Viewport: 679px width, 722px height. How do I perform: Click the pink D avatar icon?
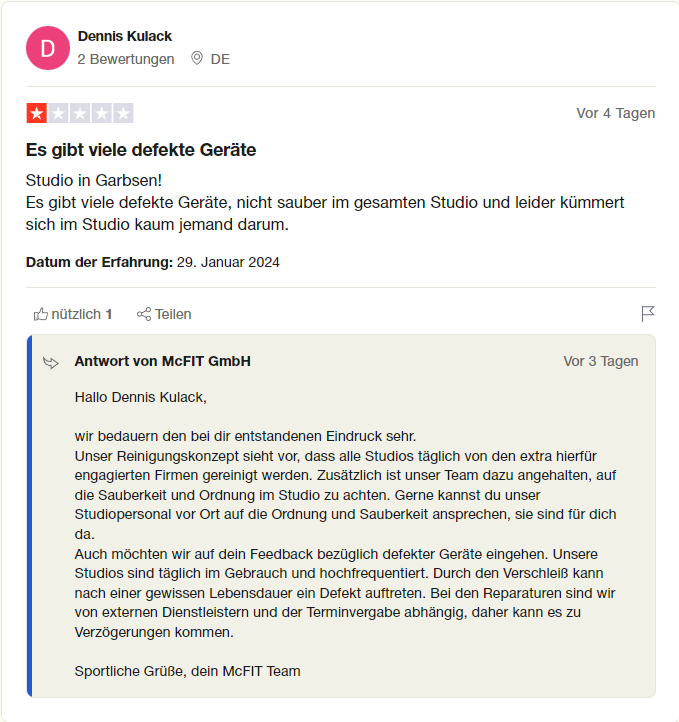coord(48,48)
